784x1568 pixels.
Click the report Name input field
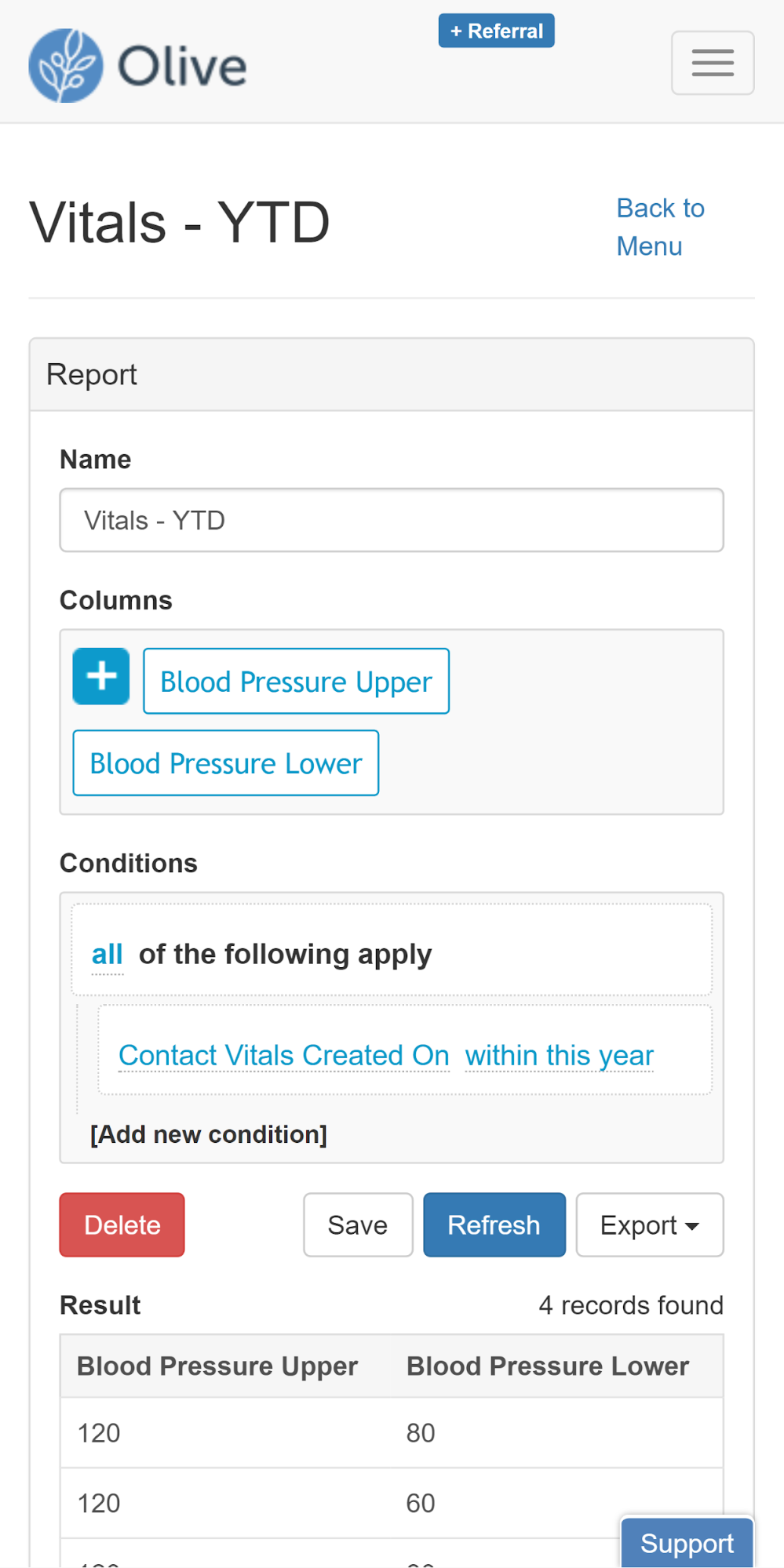(391, 520)
